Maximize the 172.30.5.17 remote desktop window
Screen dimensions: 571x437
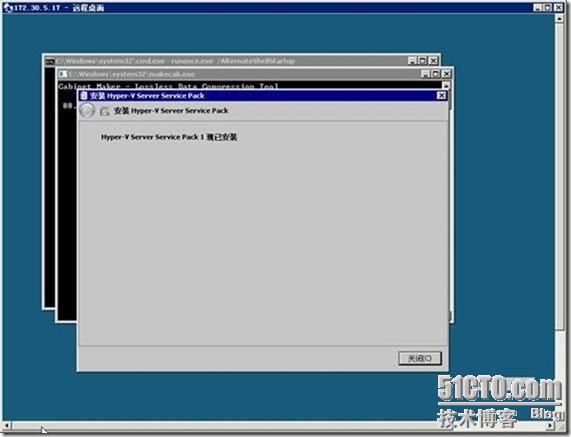[548, 7]
